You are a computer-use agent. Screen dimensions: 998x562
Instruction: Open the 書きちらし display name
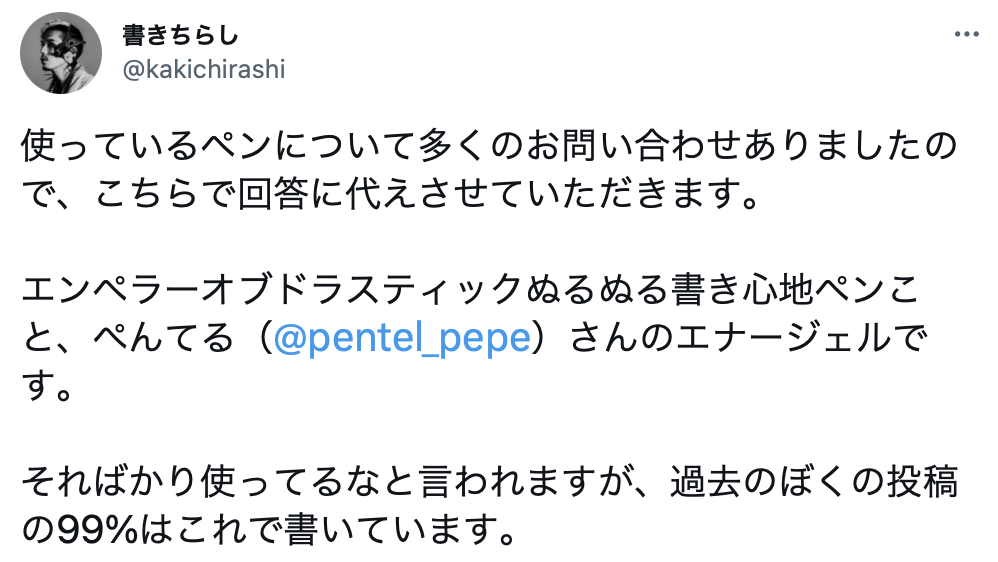(180, 35)
